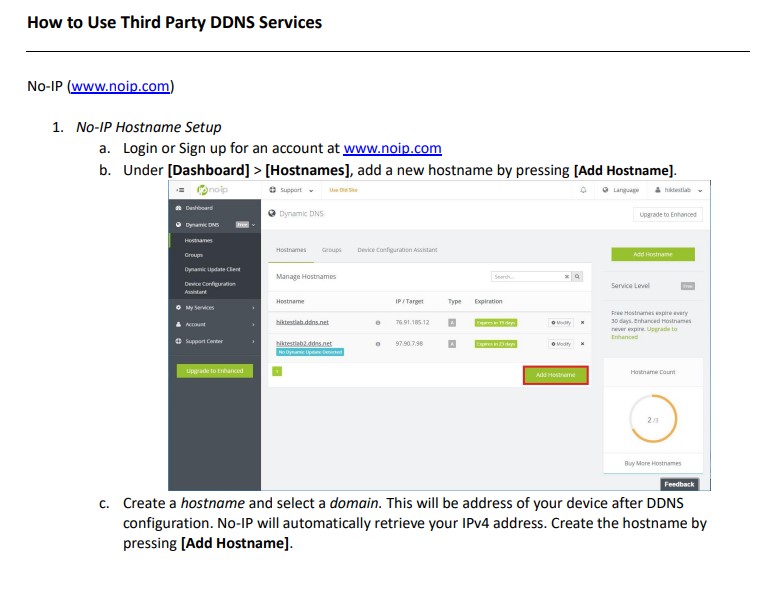Click info icon for hiktestlab.ddns.net
This screenshot has height=611, width=774.
tap(378, 323)
